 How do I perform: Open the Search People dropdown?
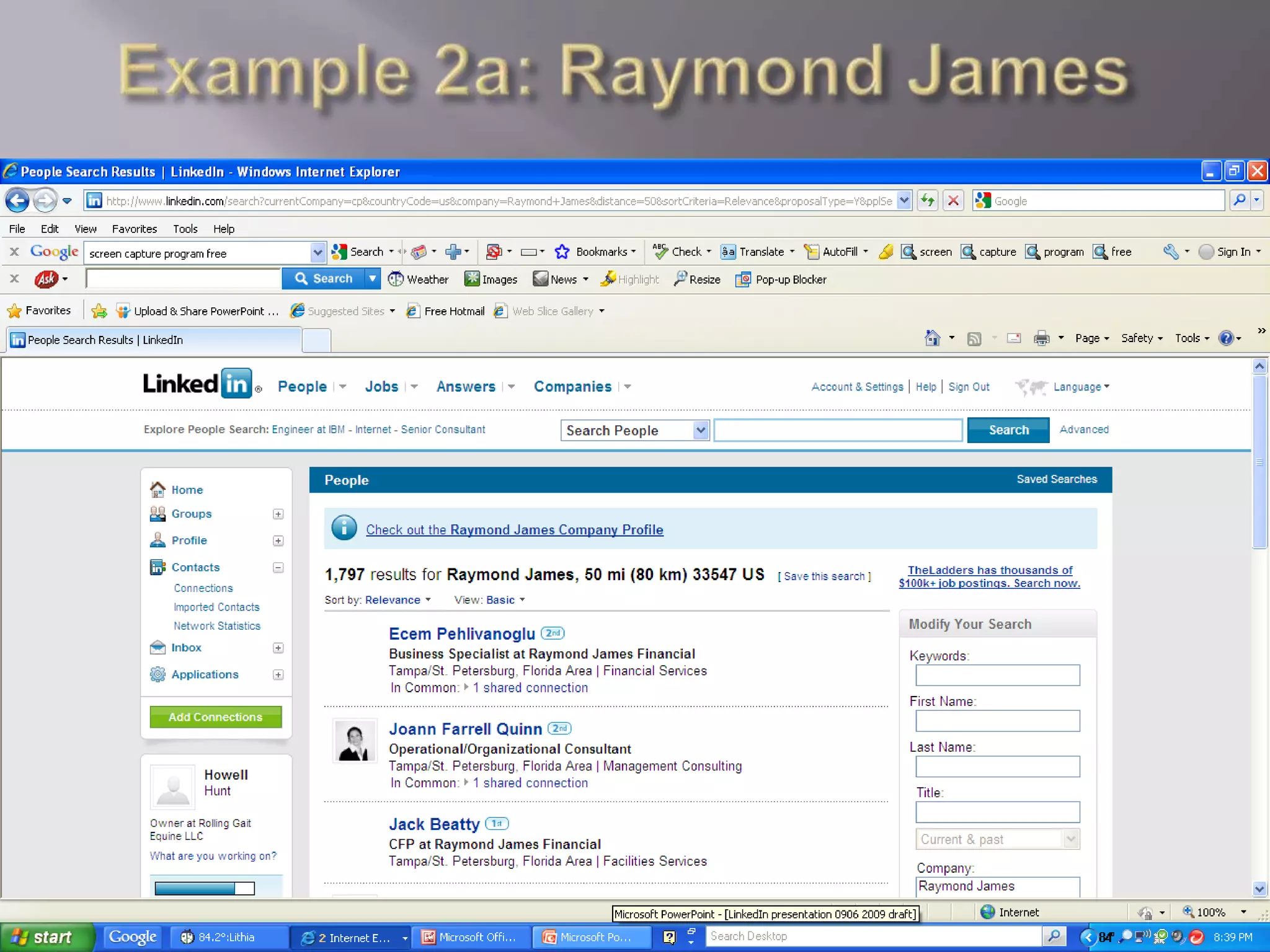(634, 430)
